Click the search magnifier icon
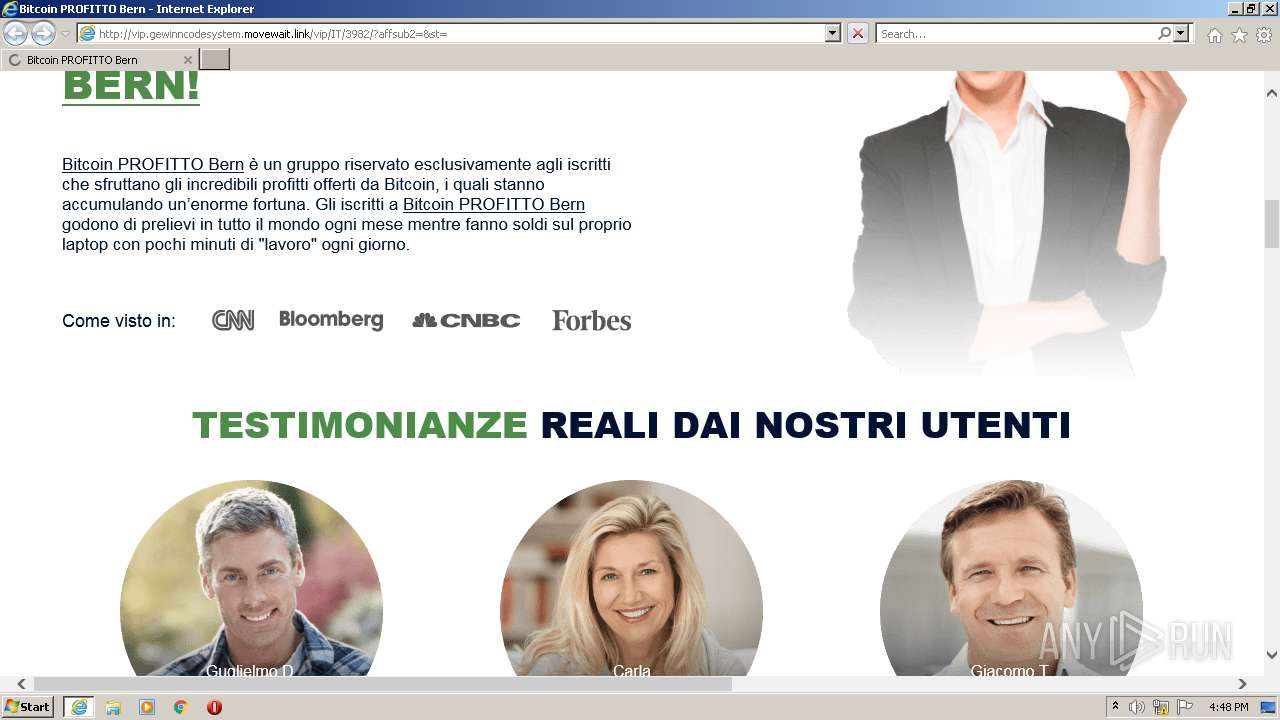 (1164, 34)
